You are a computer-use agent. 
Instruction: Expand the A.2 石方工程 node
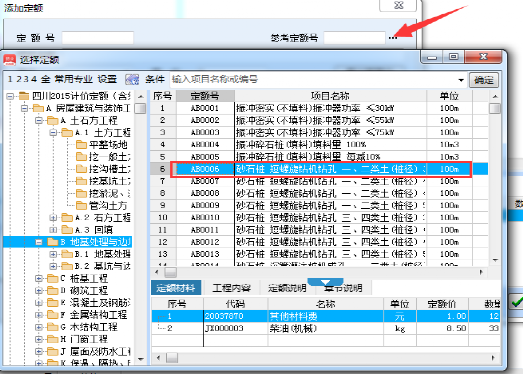(53, 218)
